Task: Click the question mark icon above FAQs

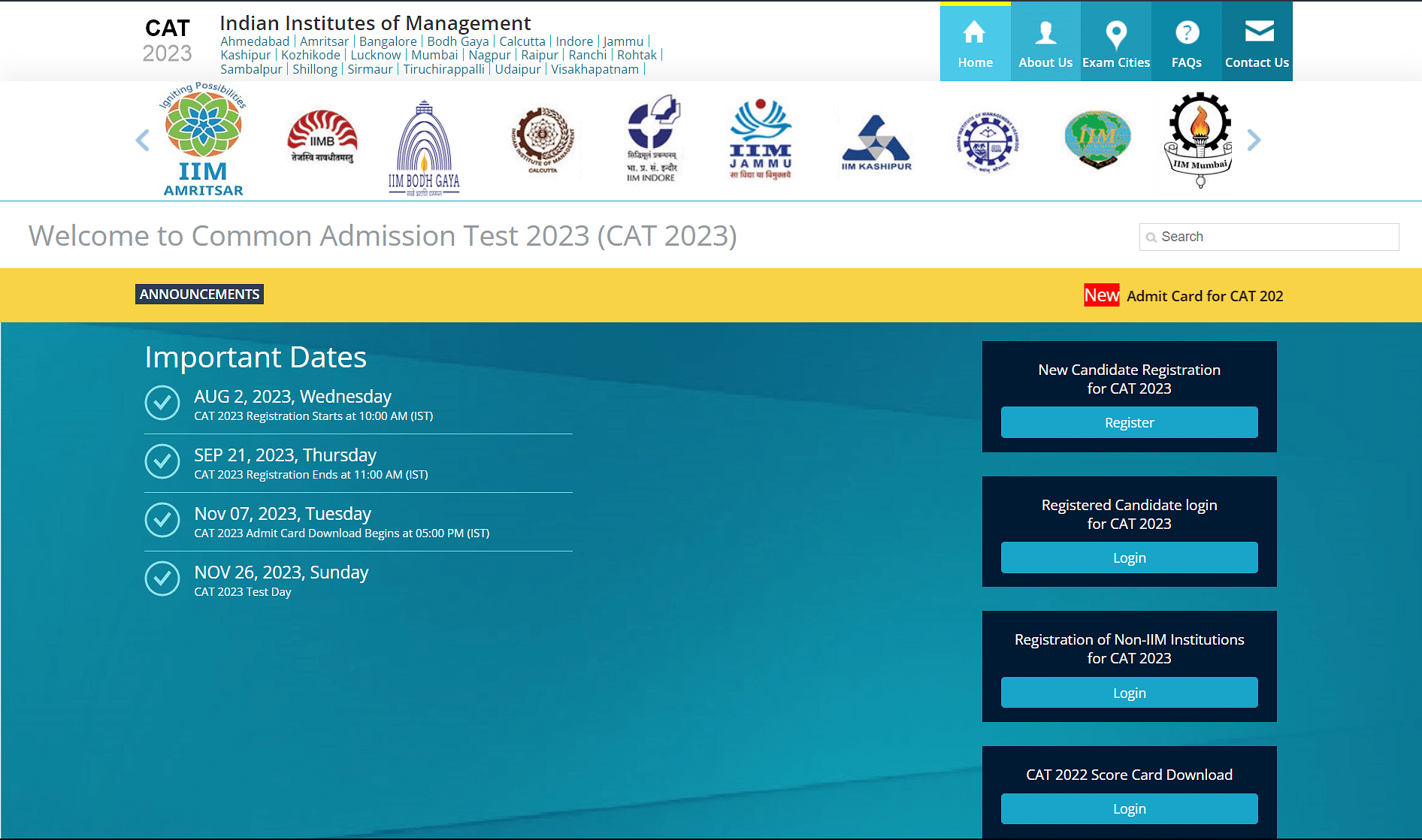Action: pos(1187,32)
